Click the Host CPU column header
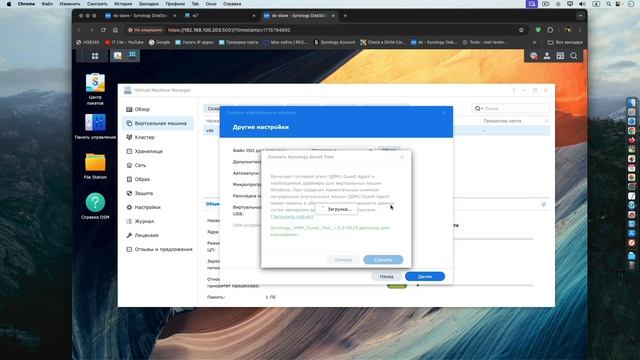 tap(502, 121)
